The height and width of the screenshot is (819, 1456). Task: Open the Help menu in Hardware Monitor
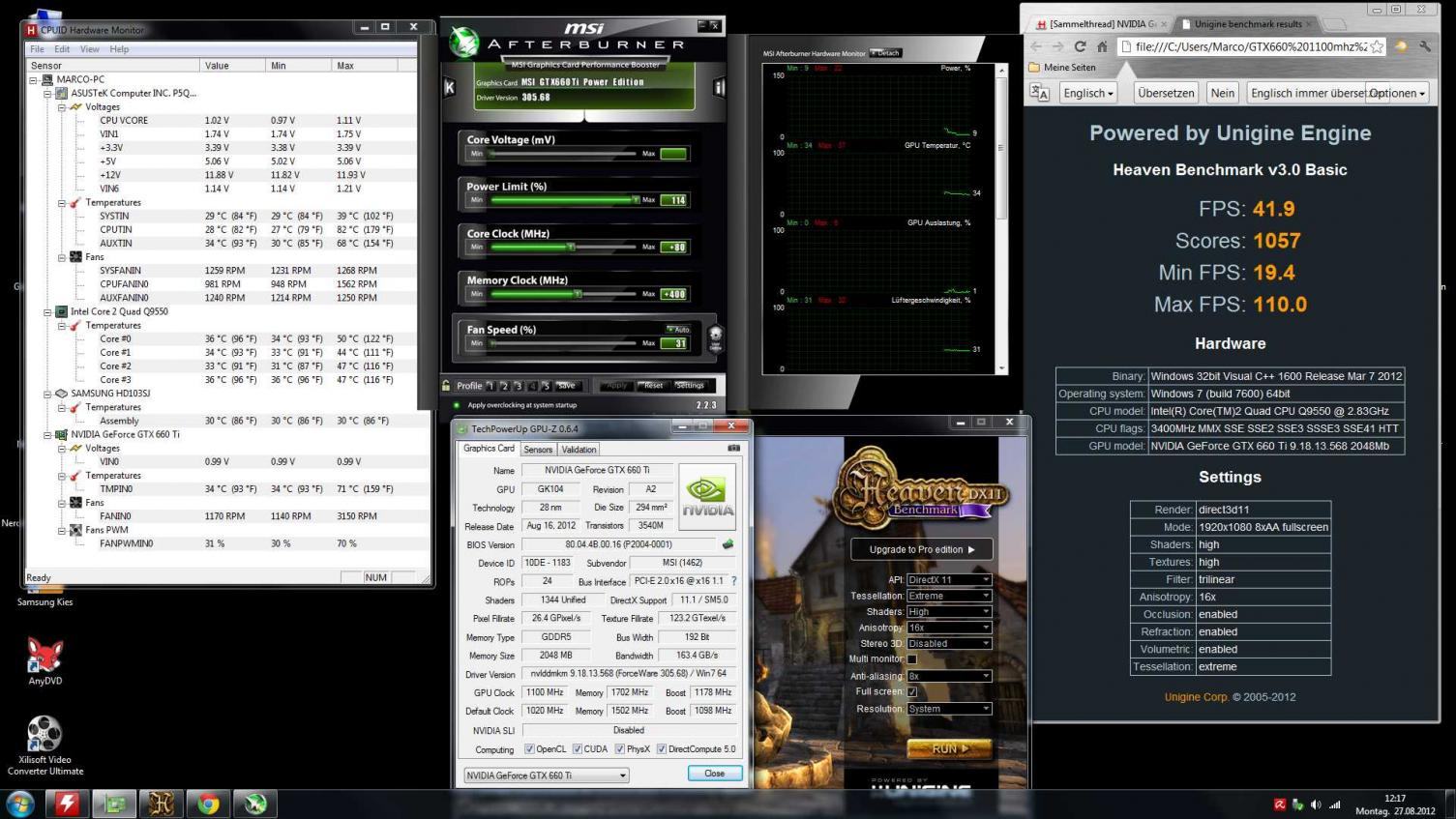coord(119,49)
